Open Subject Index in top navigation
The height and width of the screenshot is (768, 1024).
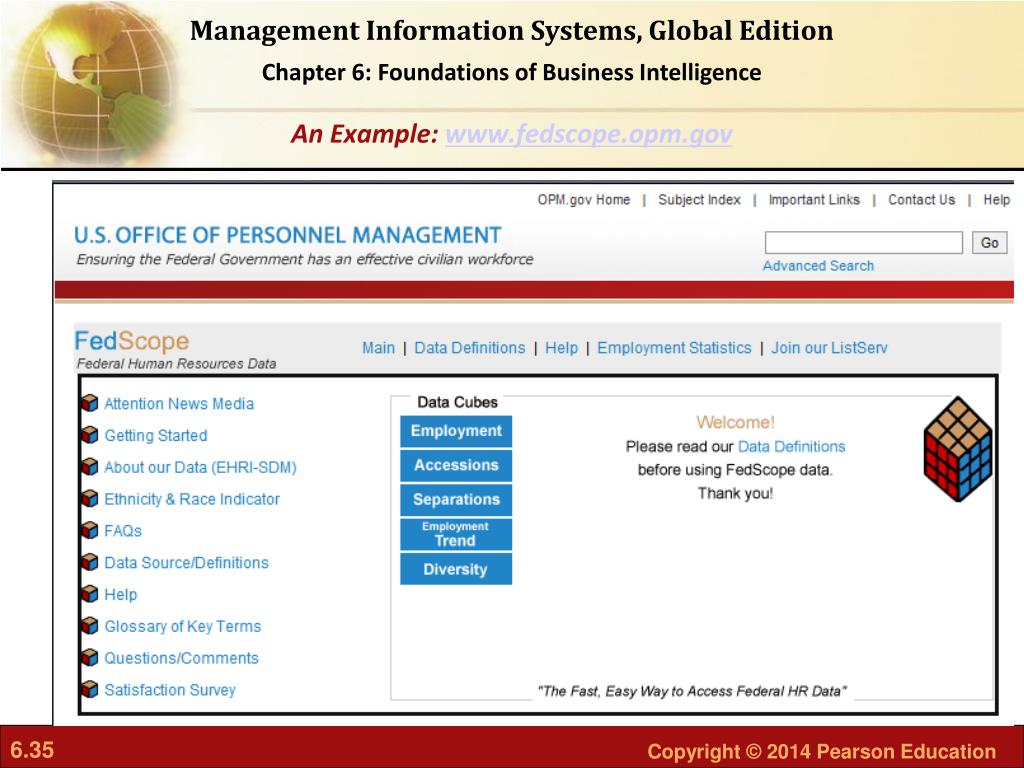coord(699,200)
